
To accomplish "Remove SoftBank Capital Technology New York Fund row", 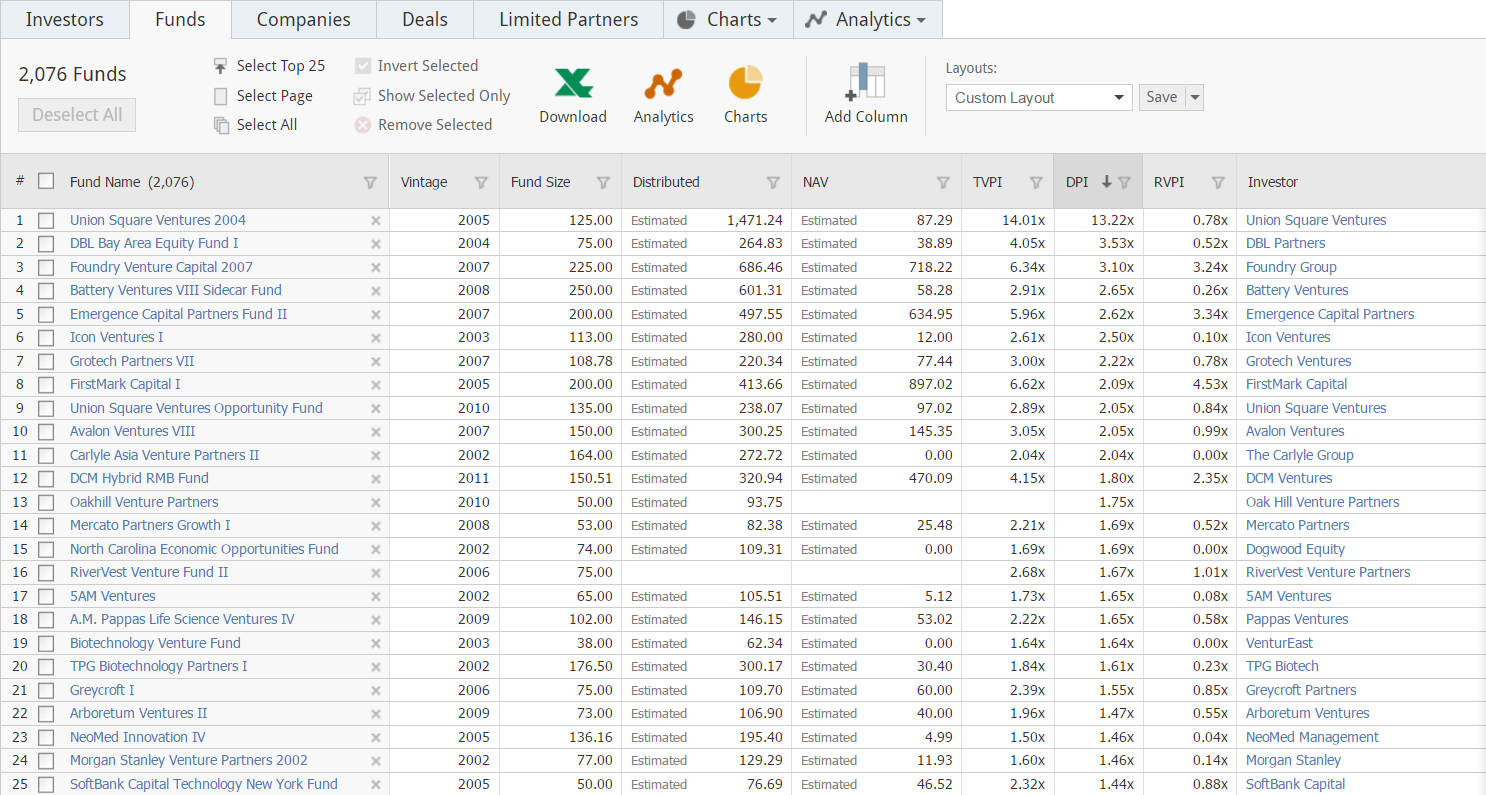I will pyautogui.click(x=376, y=785).
